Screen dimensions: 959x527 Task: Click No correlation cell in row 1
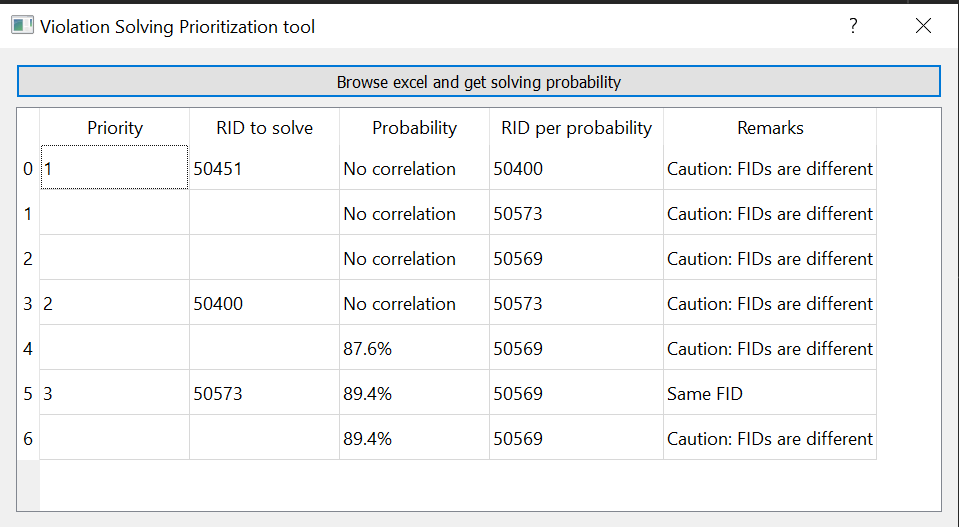pyautogui.click(x=414, y=213)
